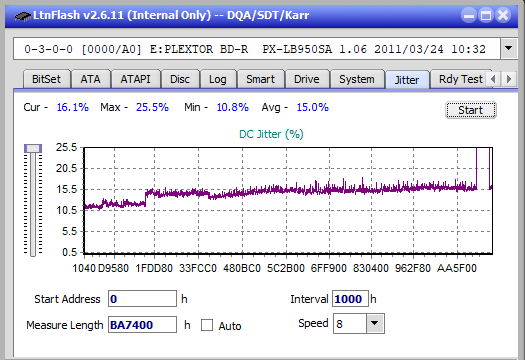The height and width of the screenshot is (360, 525).
Task: Click the Cur value 16.1%
Action: pyautogui.click(x=73, y=107)
